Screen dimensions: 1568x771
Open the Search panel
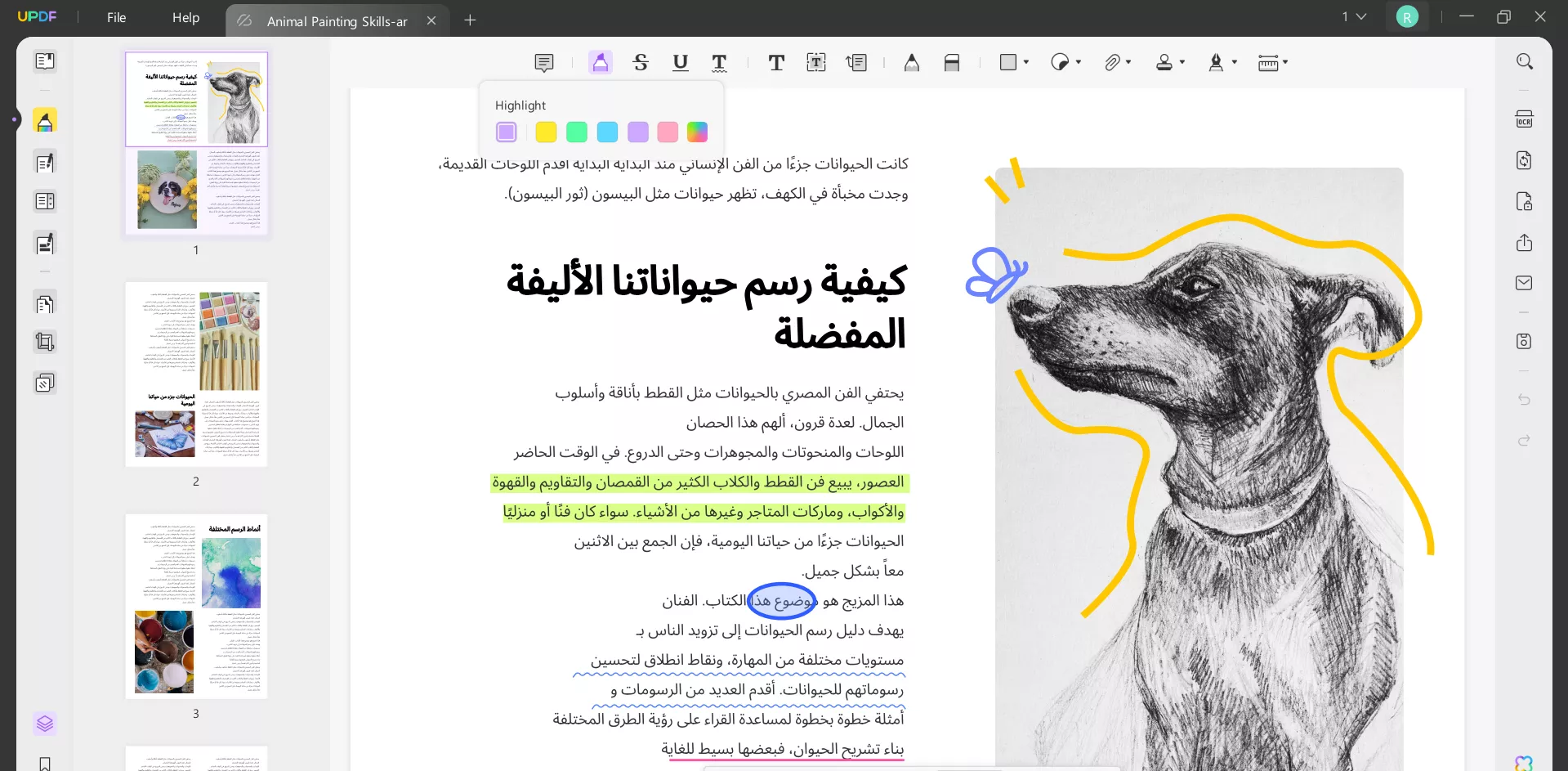tap(1525, 61)
